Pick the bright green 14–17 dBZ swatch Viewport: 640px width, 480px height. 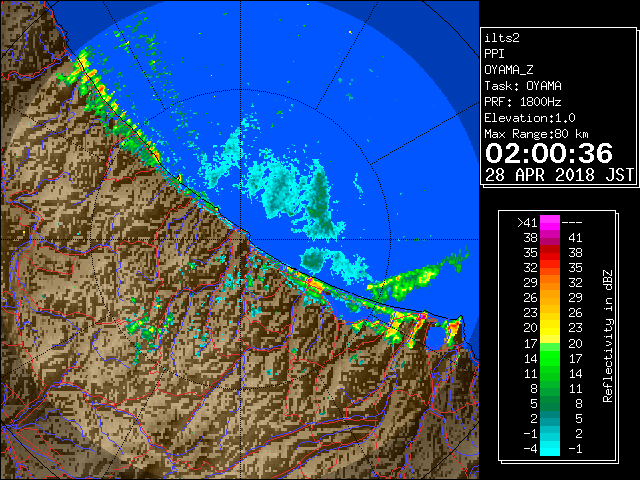point(550,358)
